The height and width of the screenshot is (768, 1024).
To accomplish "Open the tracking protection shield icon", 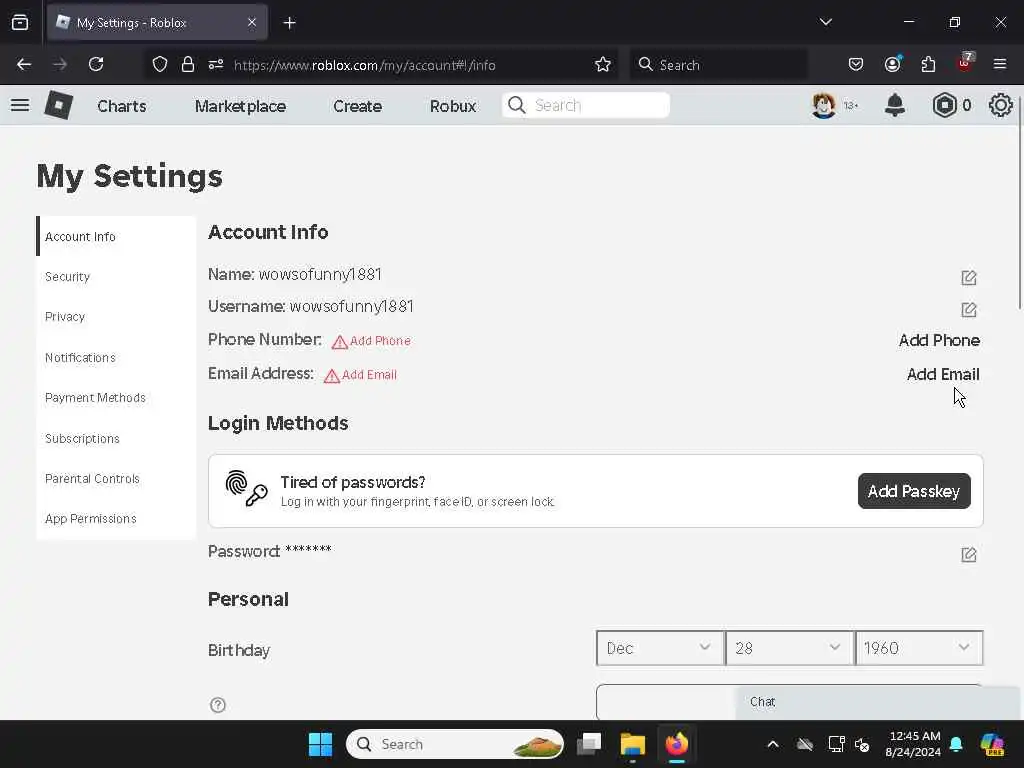I will tap(160, 64).
